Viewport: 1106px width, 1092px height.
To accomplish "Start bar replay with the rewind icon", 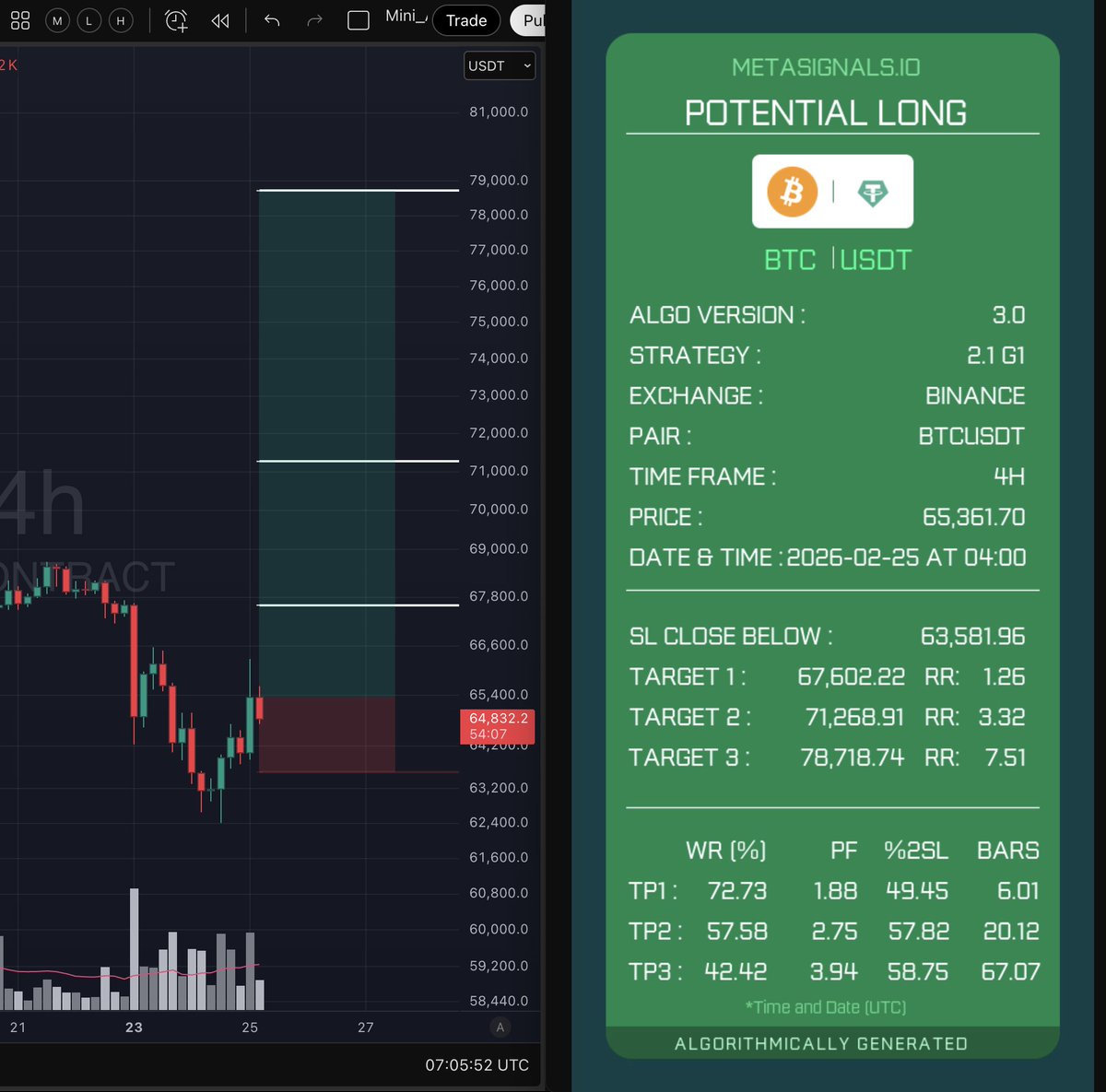I will pyautogui.click(x=220, y=20).
